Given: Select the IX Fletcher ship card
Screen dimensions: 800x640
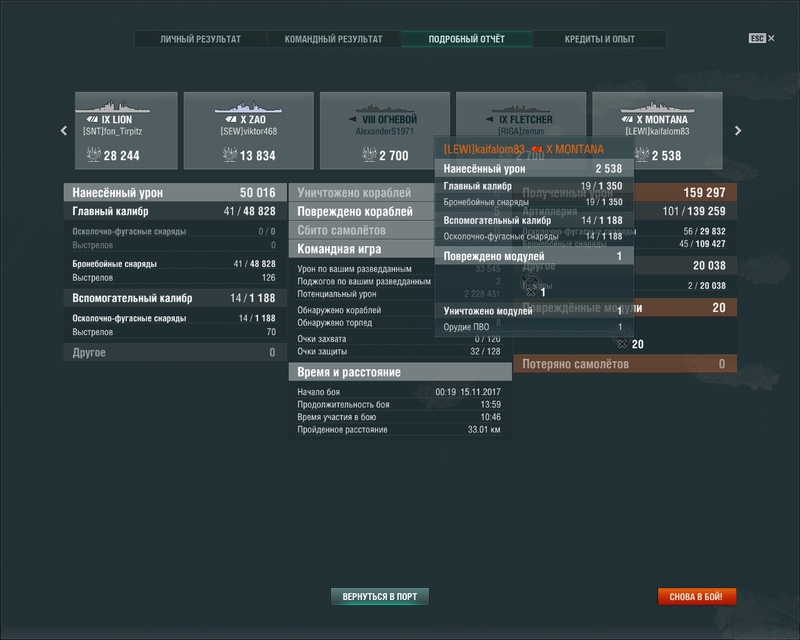Looking at the screenshot, I should [x=521, y=114].
